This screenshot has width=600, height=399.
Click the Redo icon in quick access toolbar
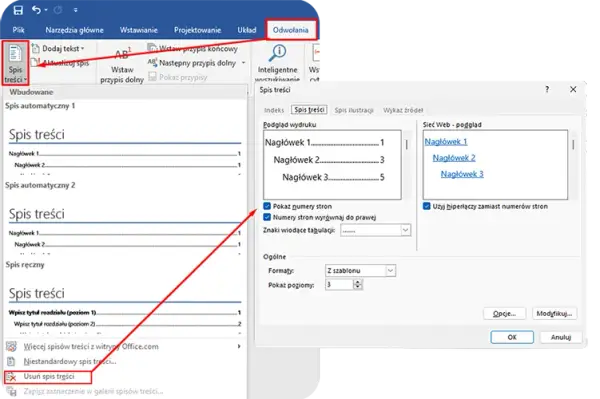(58, 10)
